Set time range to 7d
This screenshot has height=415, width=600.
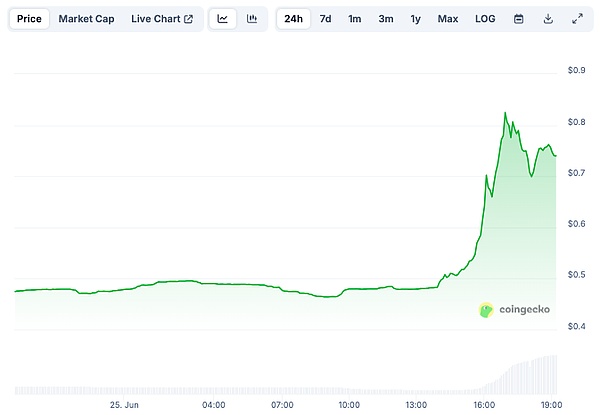(325, 19)
